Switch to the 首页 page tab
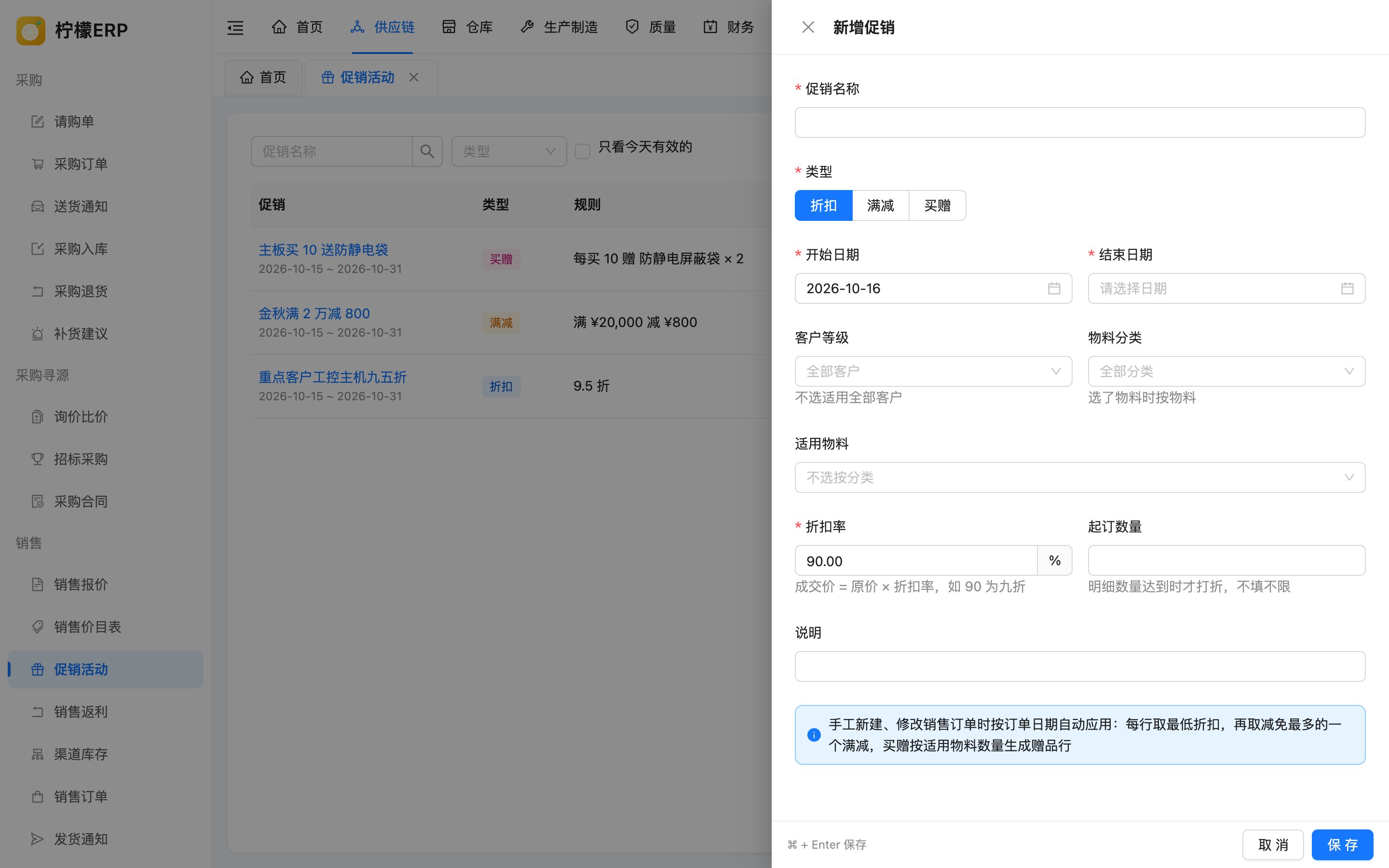 pyautogui.click(x=263, y=78)
